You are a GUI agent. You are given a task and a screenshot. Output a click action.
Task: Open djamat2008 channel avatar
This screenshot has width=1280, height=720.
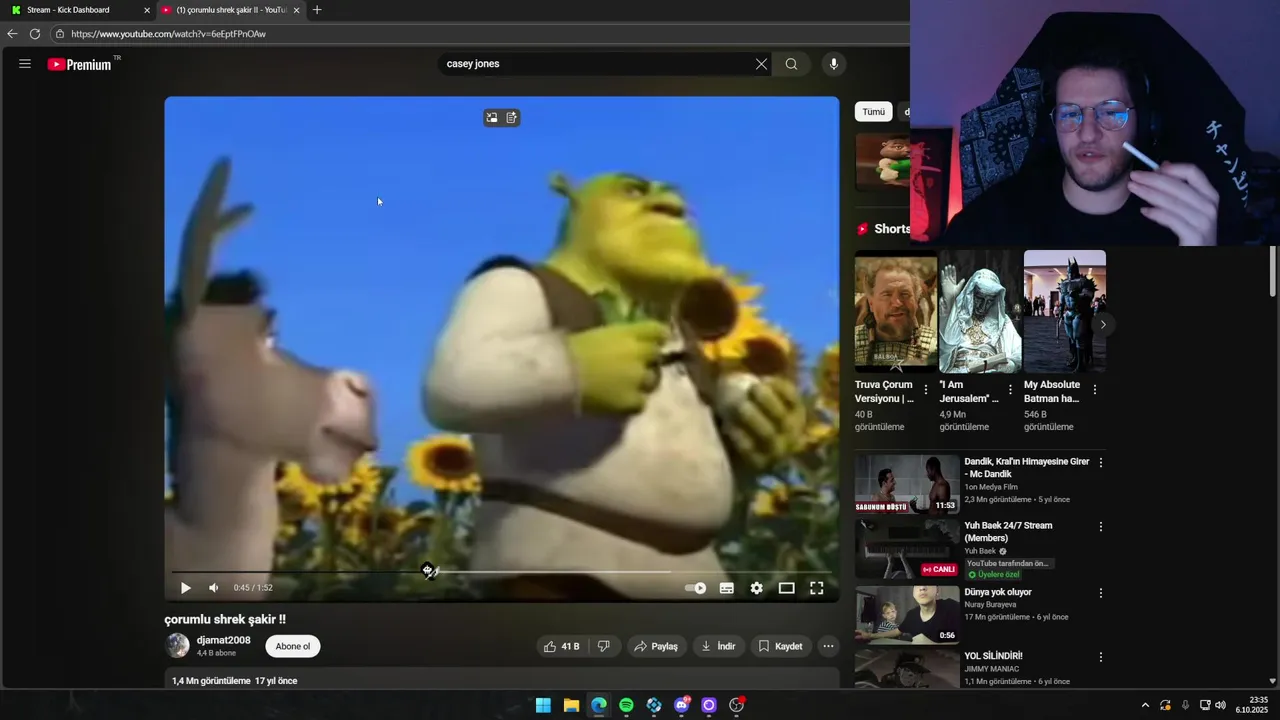coord(178,646)
